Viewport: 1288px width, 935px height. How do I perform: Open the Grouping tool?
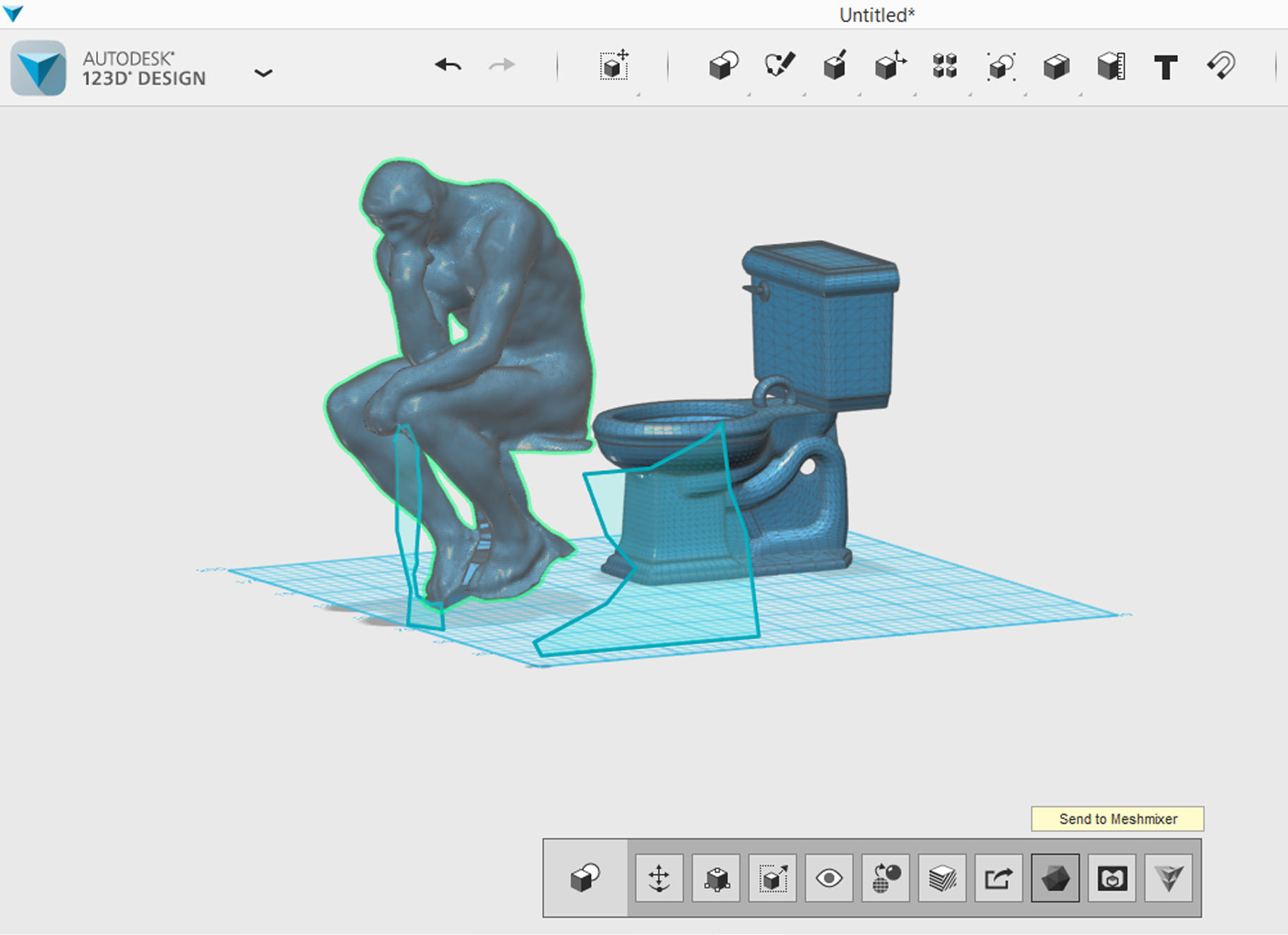[1001, 66]
